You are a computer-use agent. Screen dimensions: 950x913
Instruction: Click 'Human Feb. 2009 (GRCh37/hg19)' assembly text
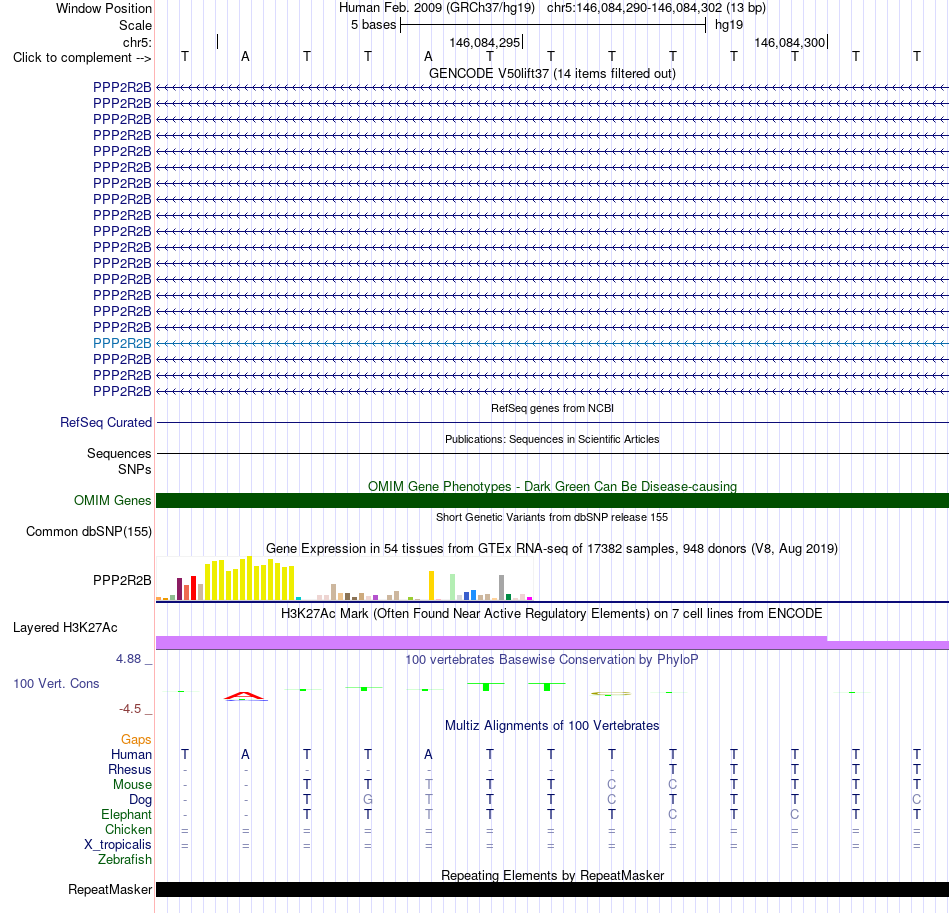(437, 8)
